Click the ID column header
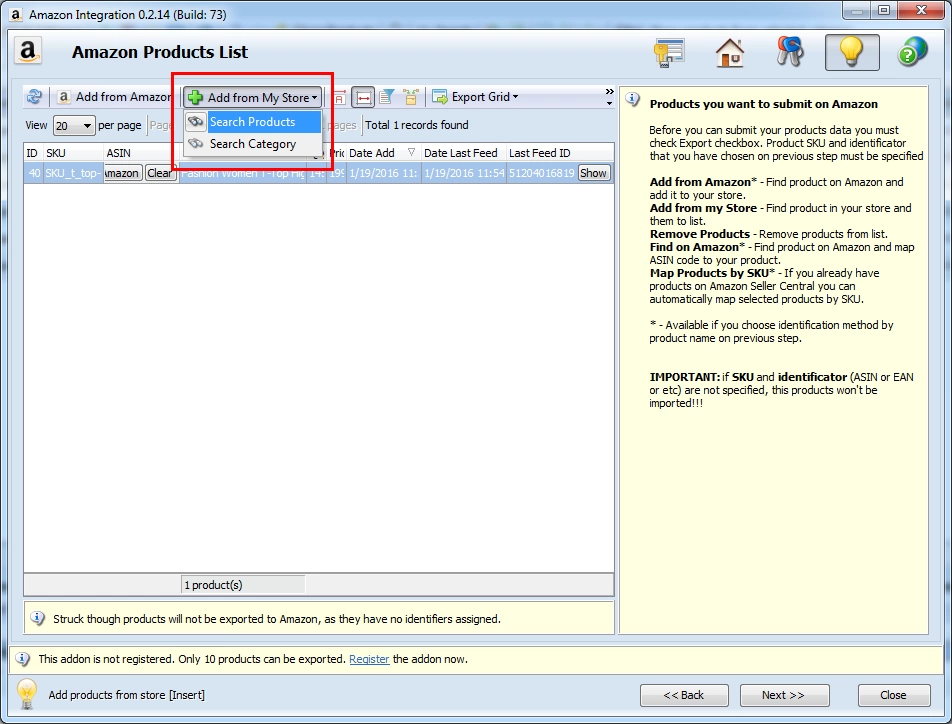Image resolution: width=952 pixels, height=724 pixels. 33,153
